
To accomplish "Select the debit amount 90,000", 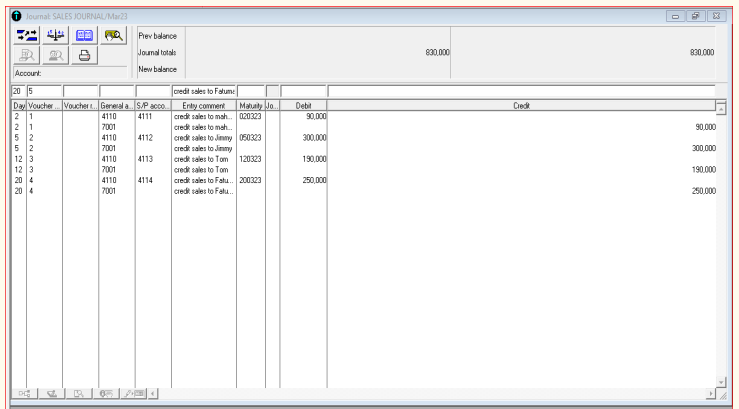I will [x=316, y=116].
